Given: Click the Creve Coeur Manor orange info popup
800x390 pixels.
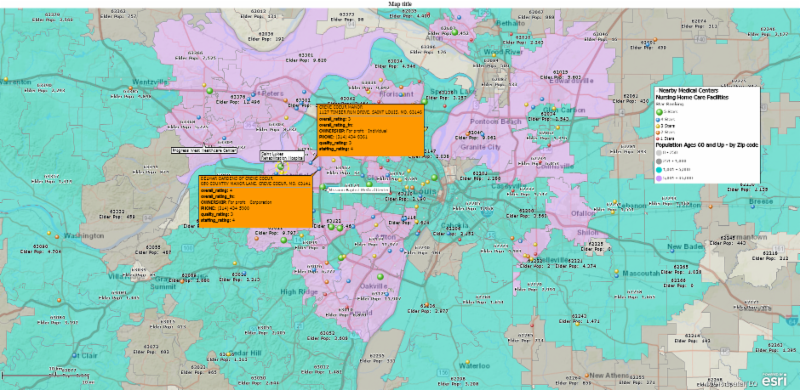Looking at the screenshot, I should [370, 129].
